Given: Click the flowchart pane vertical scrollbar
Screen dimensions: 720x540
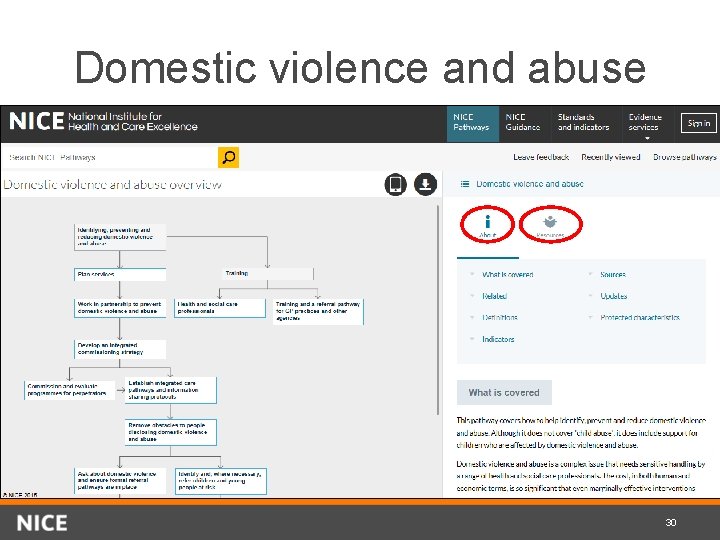Looking at the screenshot, I should click(438, 310).
